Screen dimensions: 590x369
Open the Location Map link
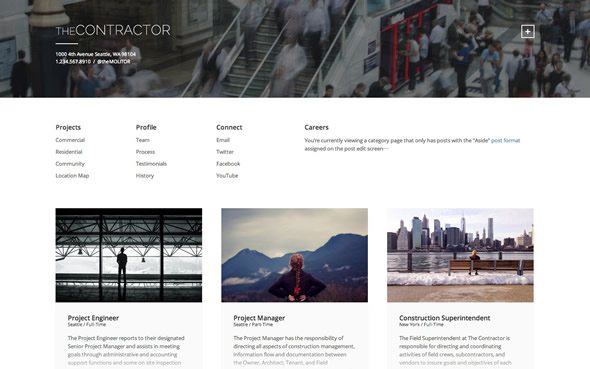(x=72, y=176)
